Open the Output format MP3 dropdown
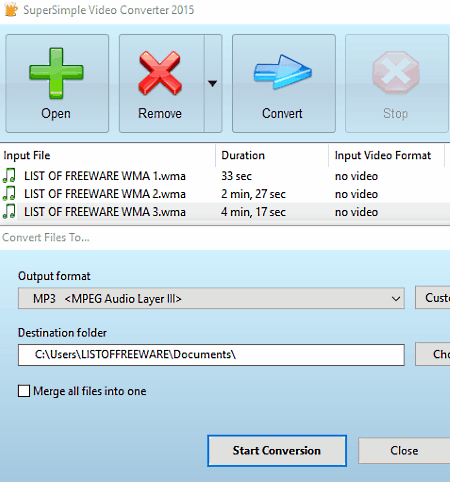Viewport: 450px width, 482px height. pyautogui.click(x=211, y=298)
